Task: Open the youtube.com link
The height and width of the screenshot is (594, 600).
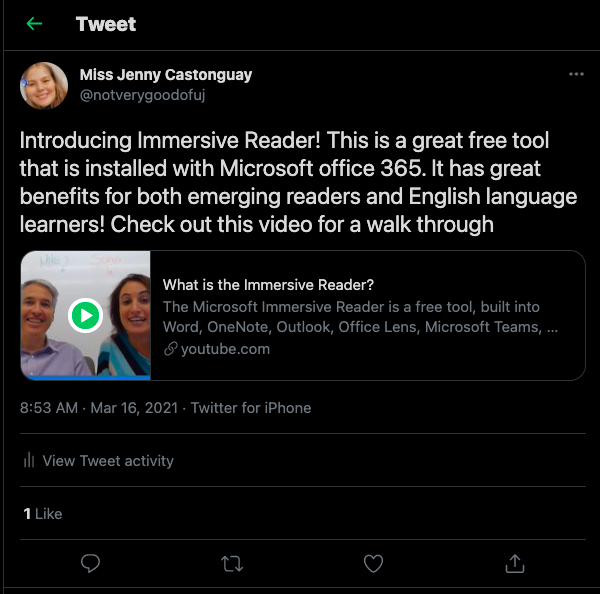Action: 225,349
